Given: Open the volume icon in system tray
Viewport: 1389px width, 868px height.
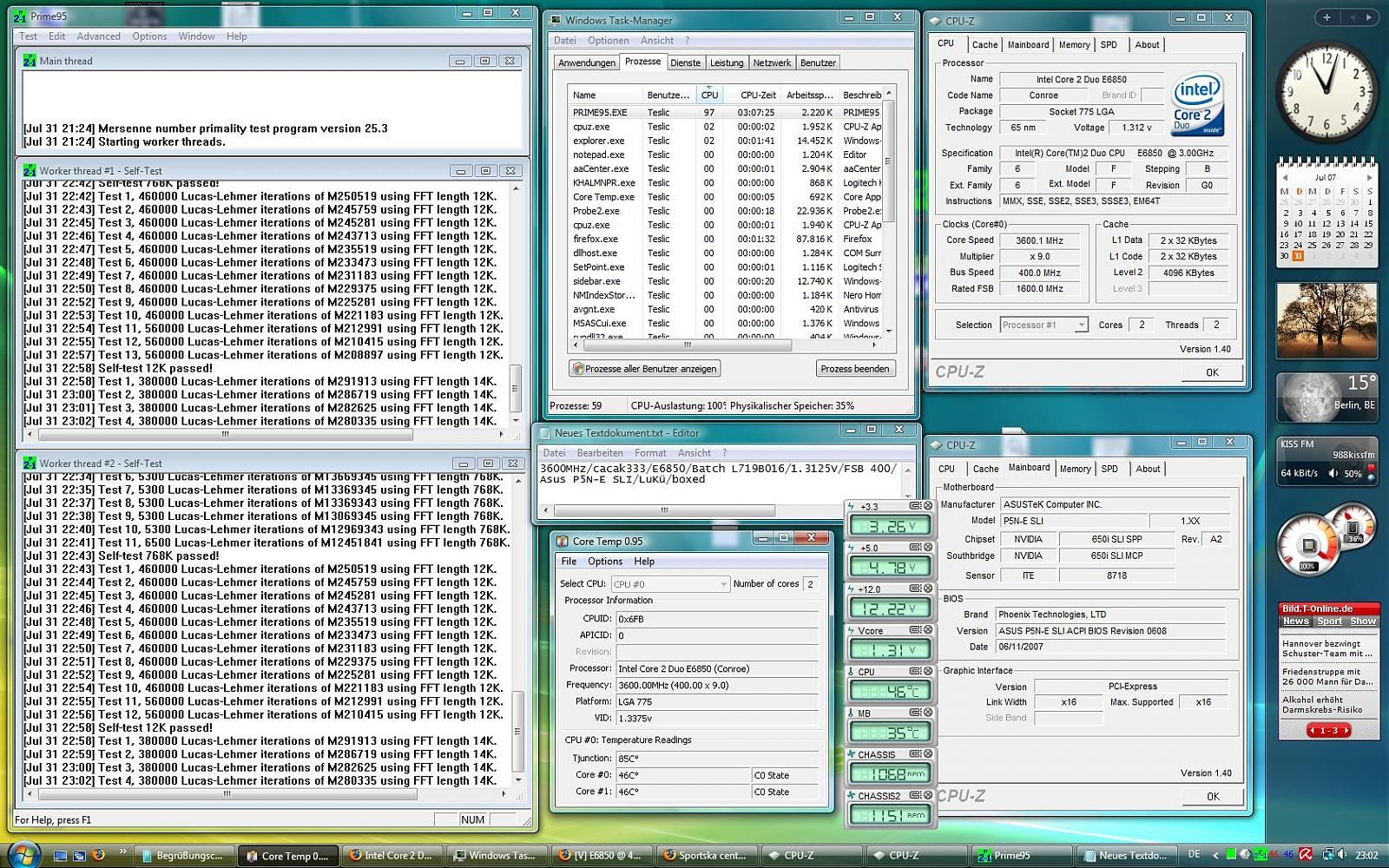Looking at the screenshot, I should click(x=1340, y=855).
